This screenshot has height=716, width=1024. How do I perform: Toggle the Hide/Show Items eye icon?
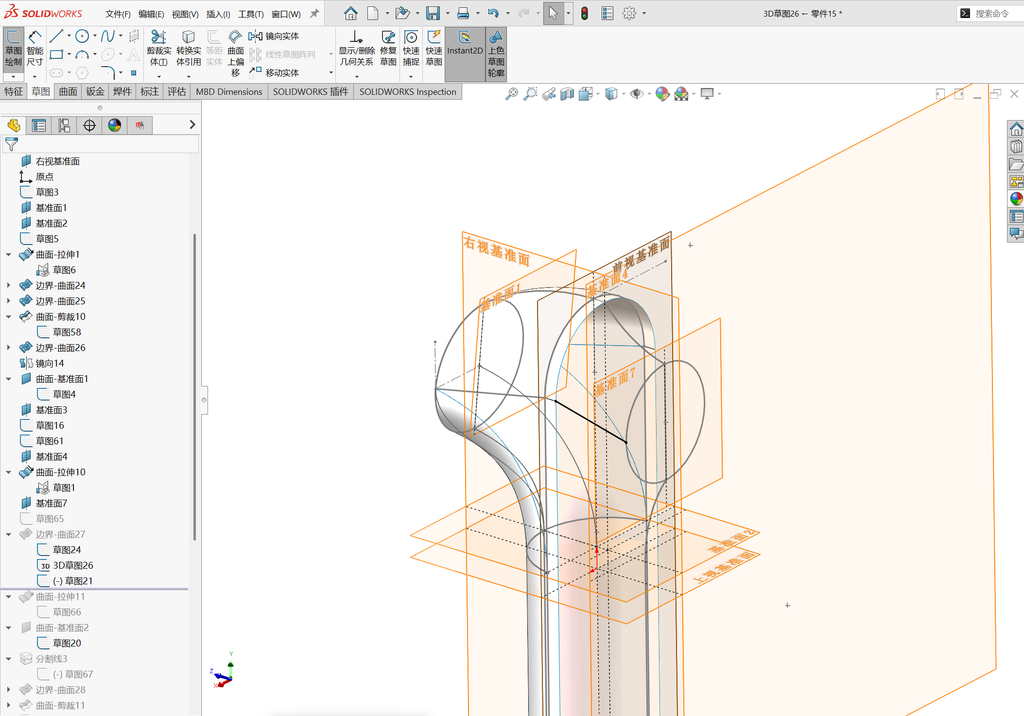[635, 94]
